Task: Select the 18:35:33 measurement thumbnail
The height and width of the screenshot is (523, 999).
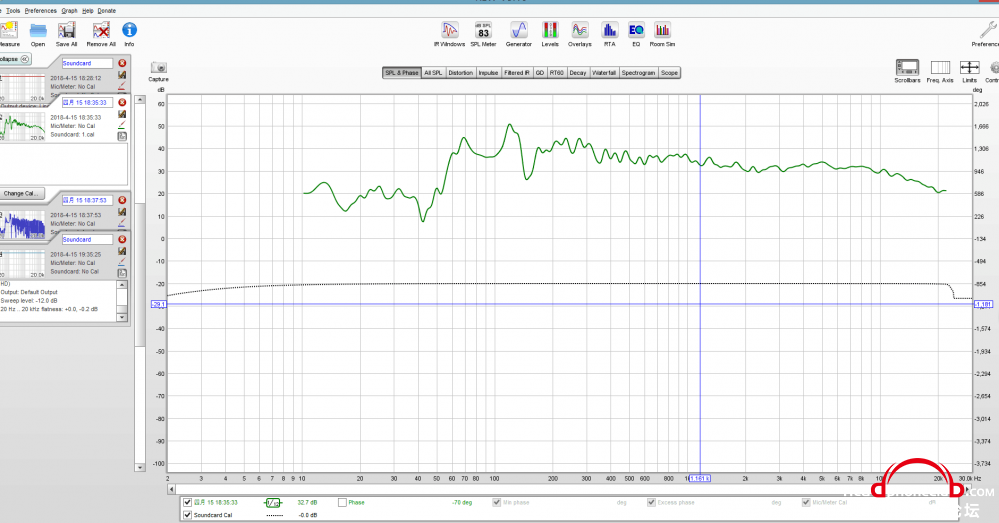Action: [x=23, y=126]
